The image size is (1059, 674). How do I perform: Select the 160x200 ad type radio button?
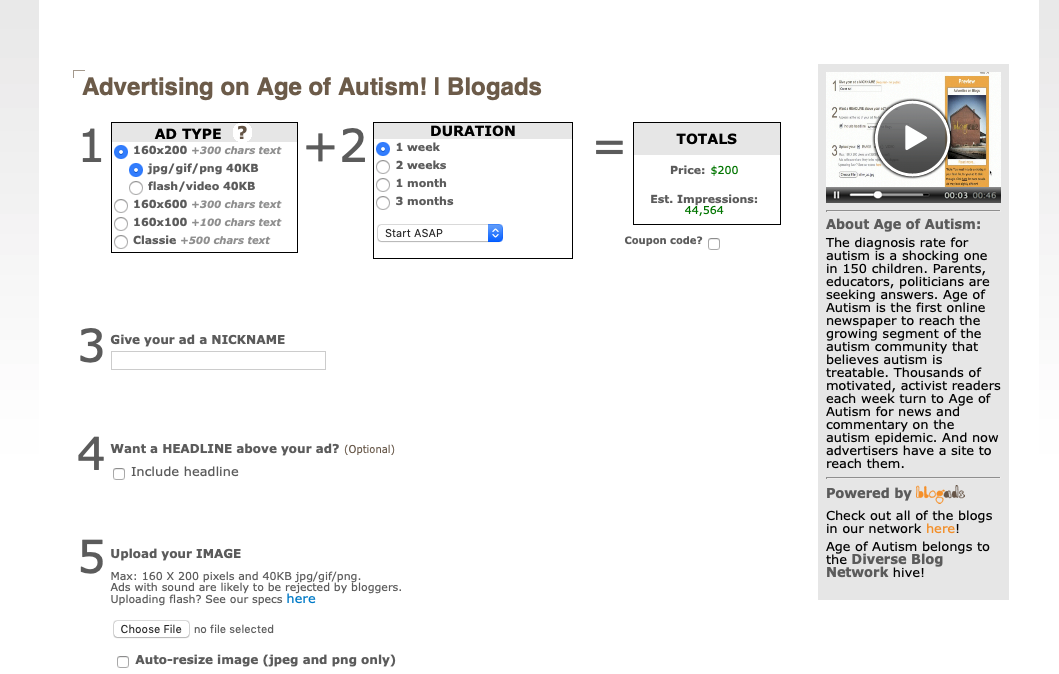pos(121,151)
